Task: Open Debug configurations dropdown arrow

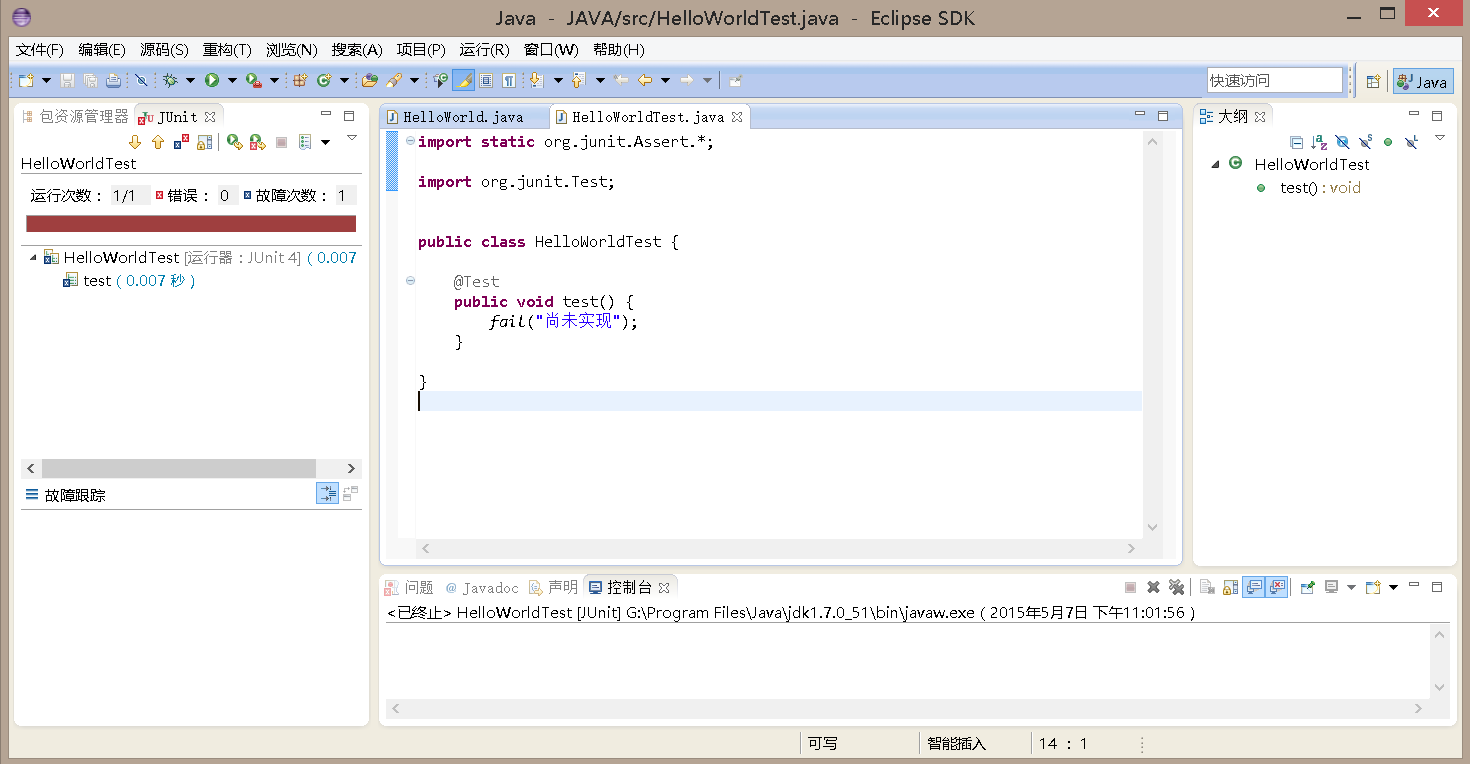Action: click(190, 80)
